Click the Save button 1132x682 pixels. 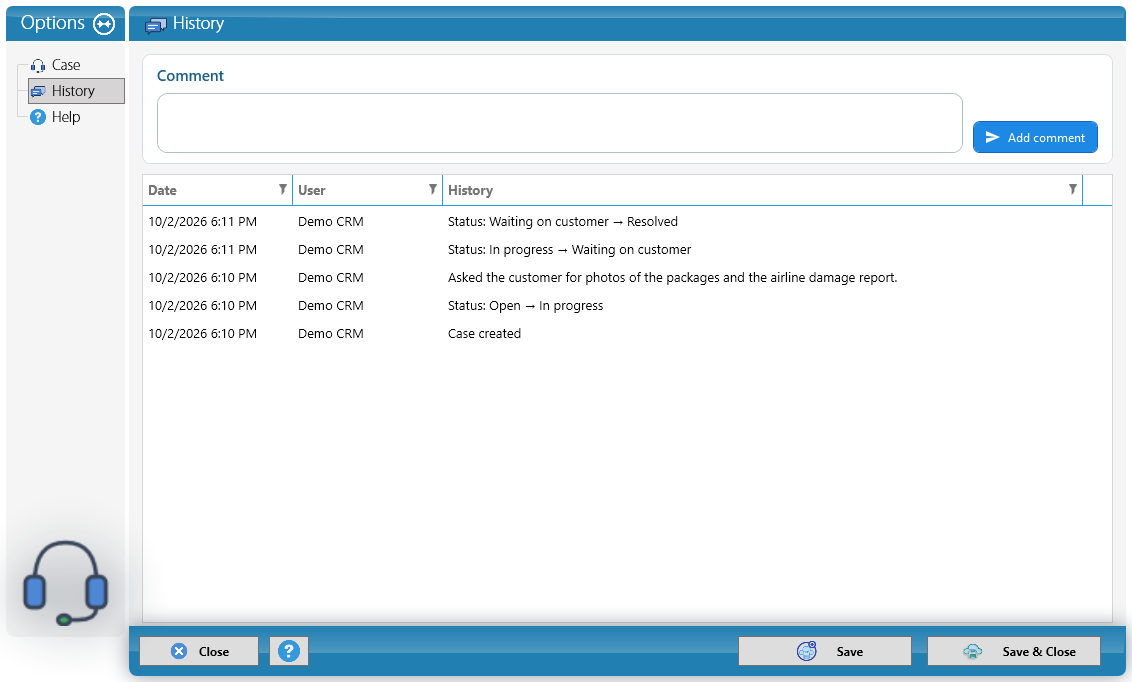pyautogui.click(x=824, y=651)
